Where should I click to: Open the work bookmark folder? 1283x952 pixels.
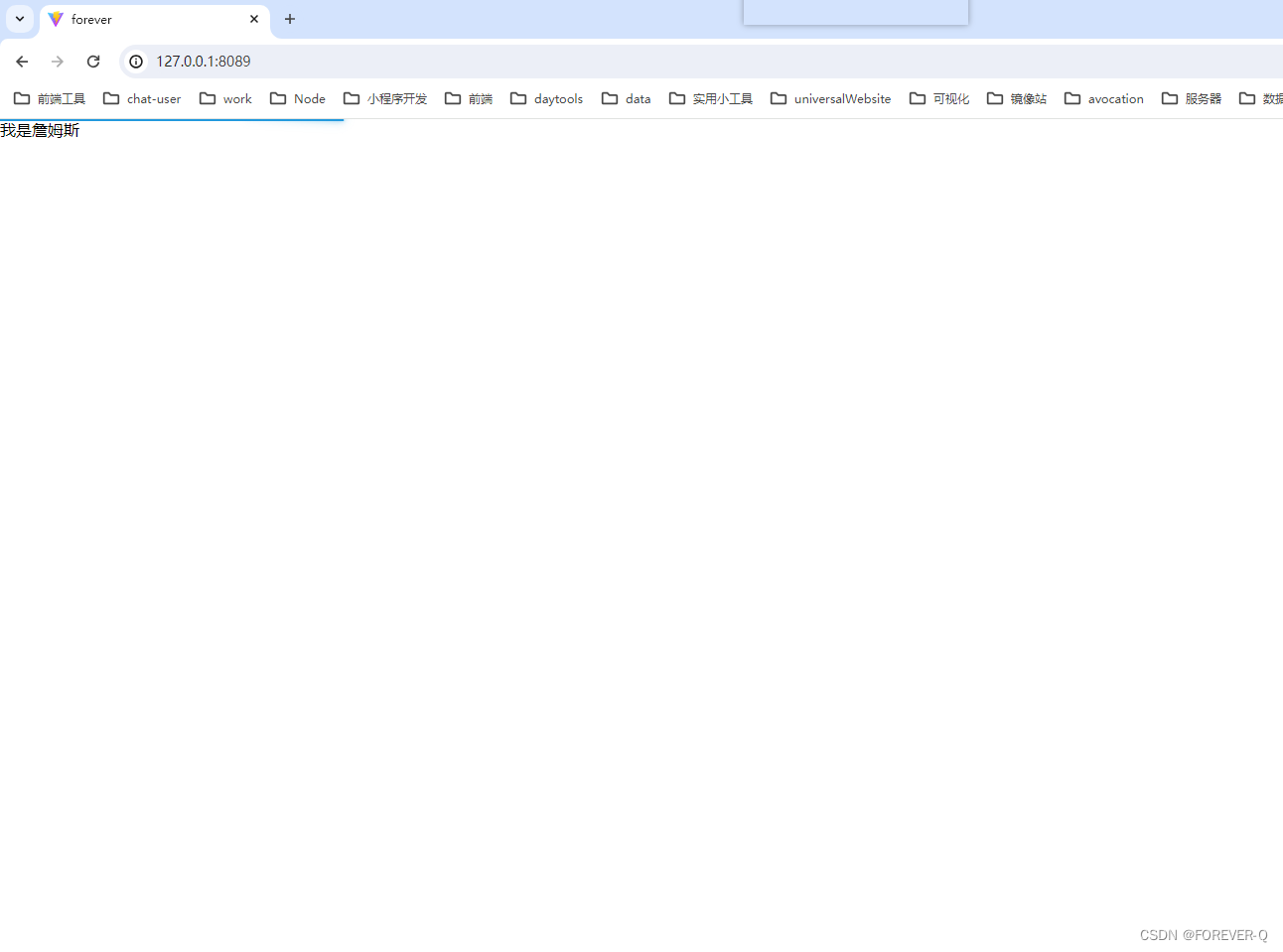[x=225, y=98]
